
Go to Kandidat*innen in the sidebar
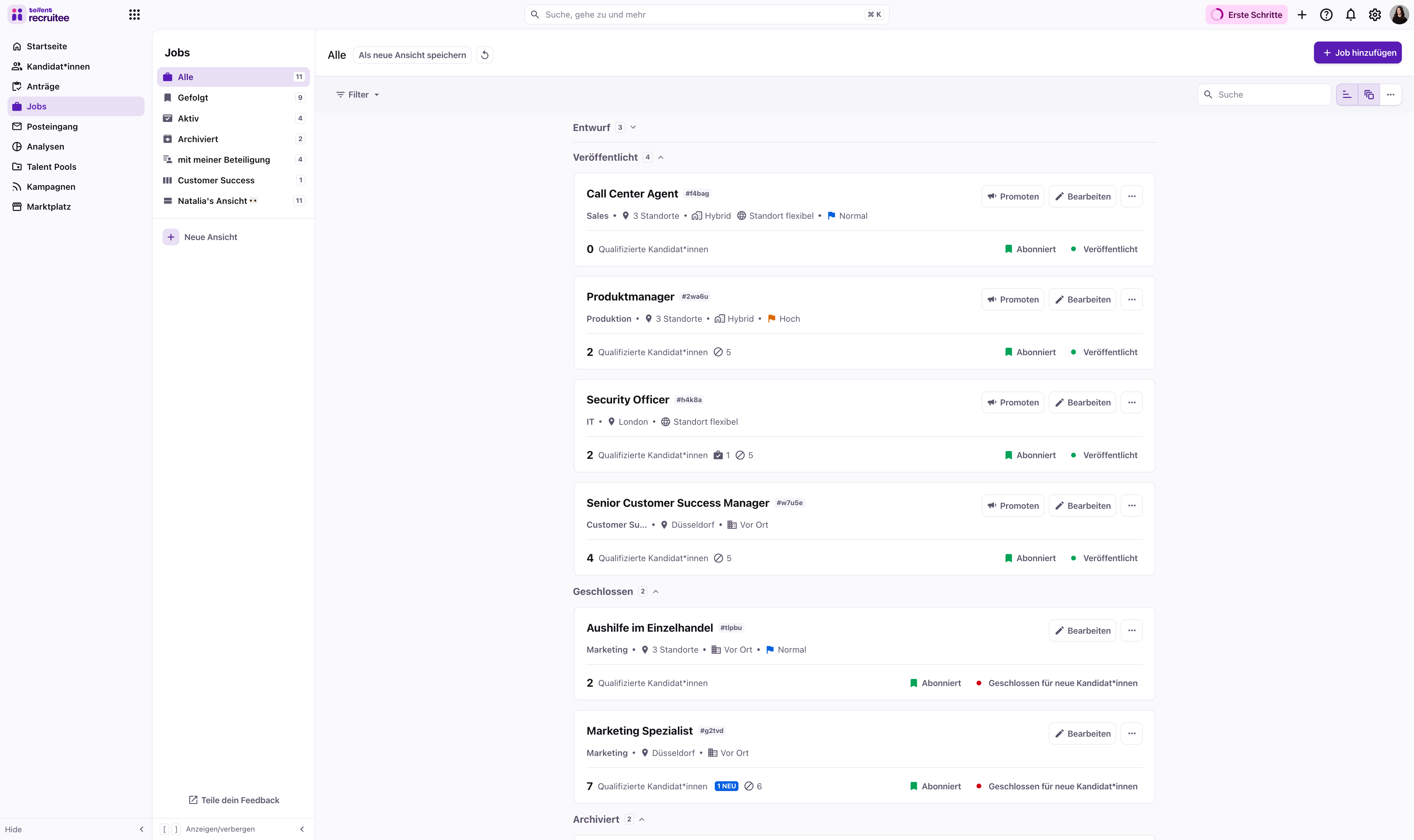point(58,66)
